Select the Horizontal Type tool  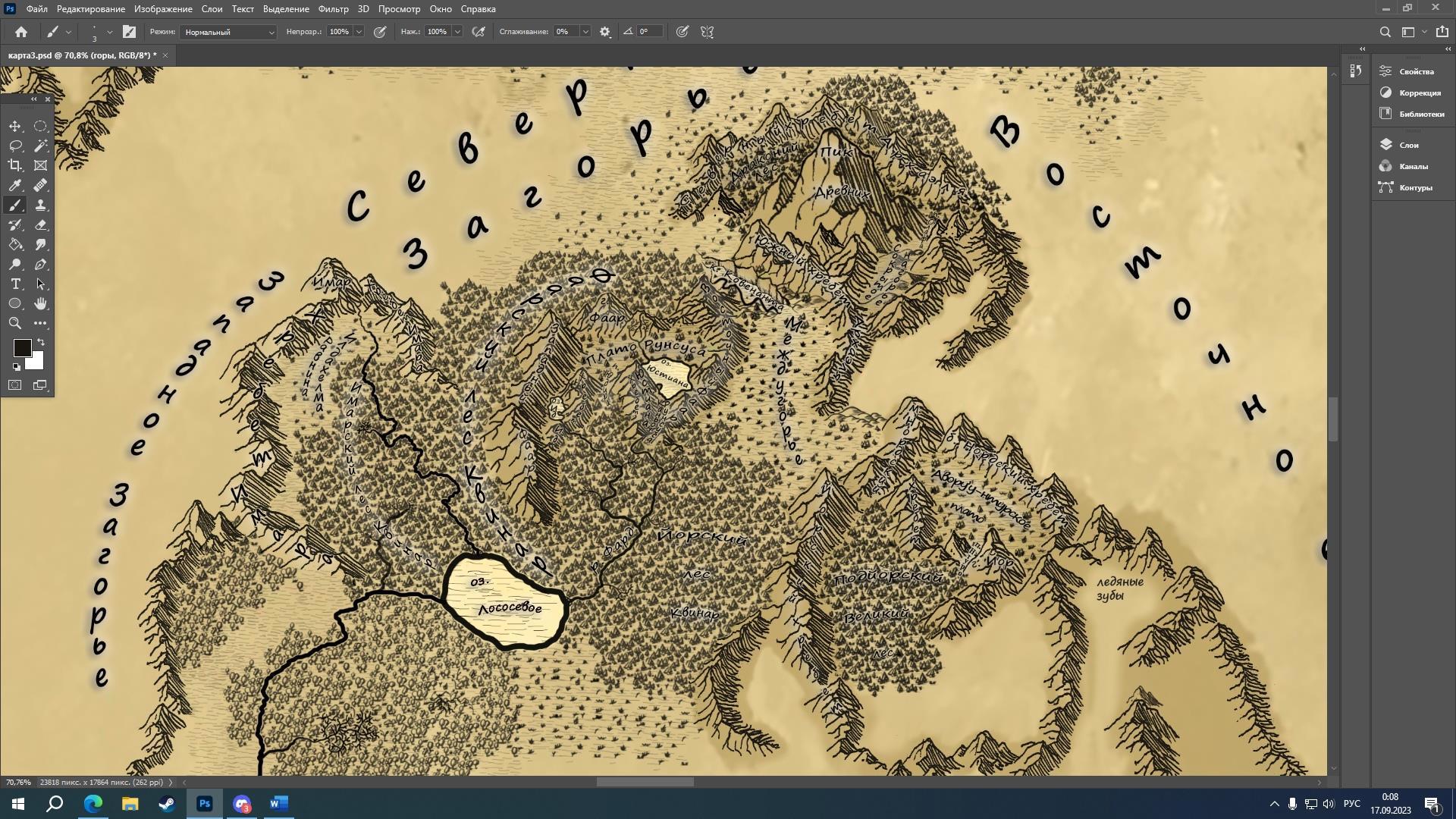15,284
